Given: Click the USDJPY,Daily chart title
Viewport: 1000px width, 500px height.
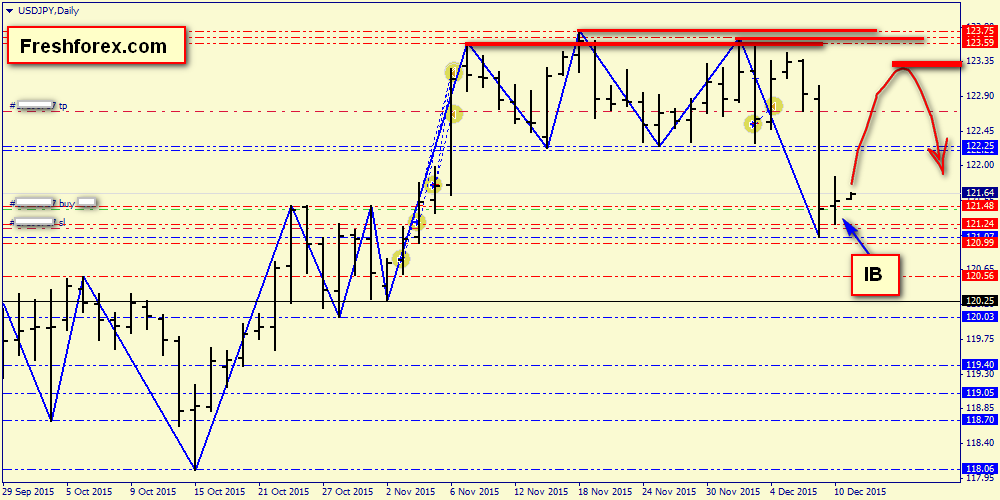Looking at the screenshot, I should (48, 11).
